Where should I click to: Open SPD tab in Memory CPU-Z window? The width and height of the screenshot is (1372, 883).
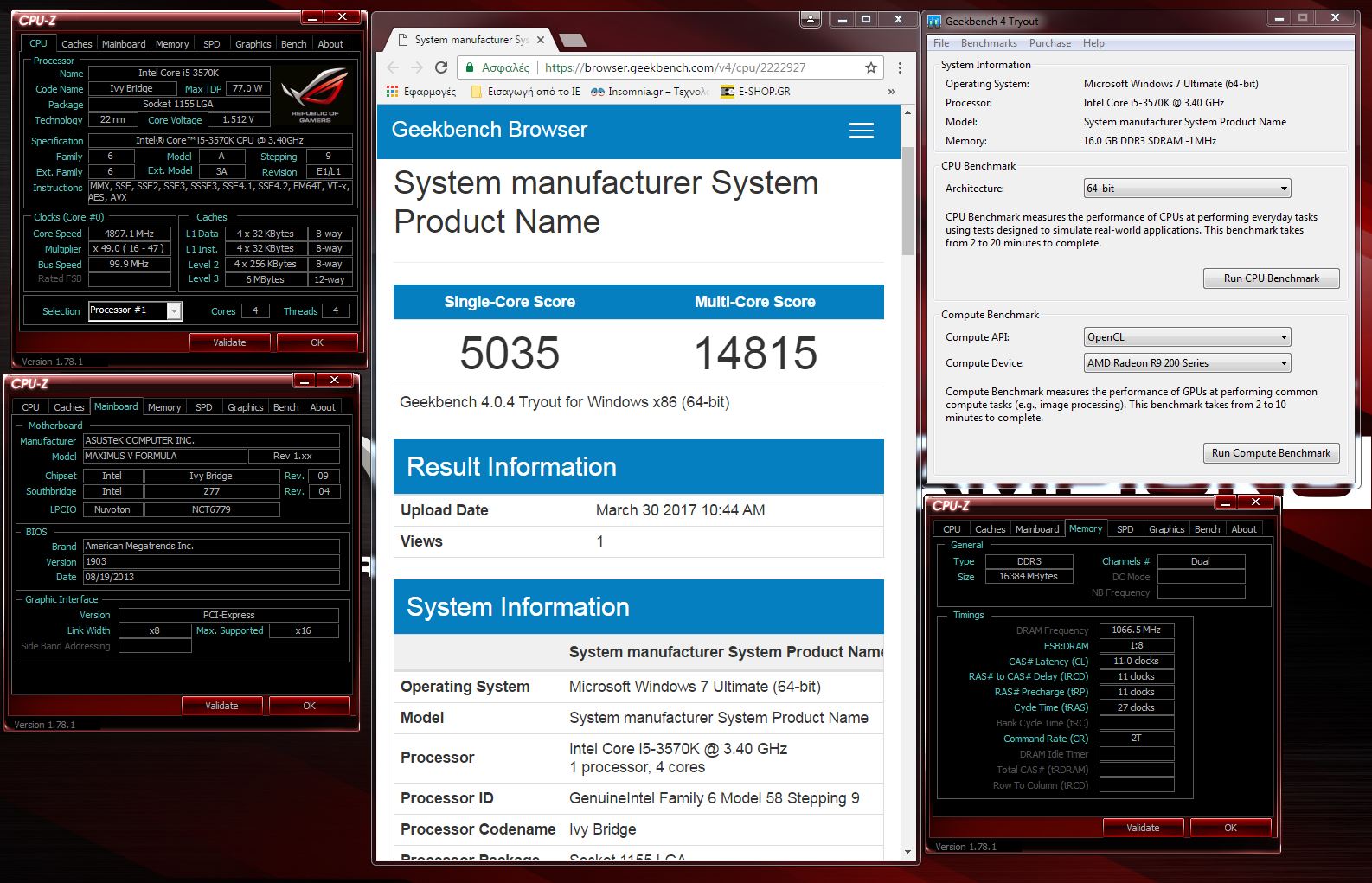pyautogui.click(x=1125, y=529)
